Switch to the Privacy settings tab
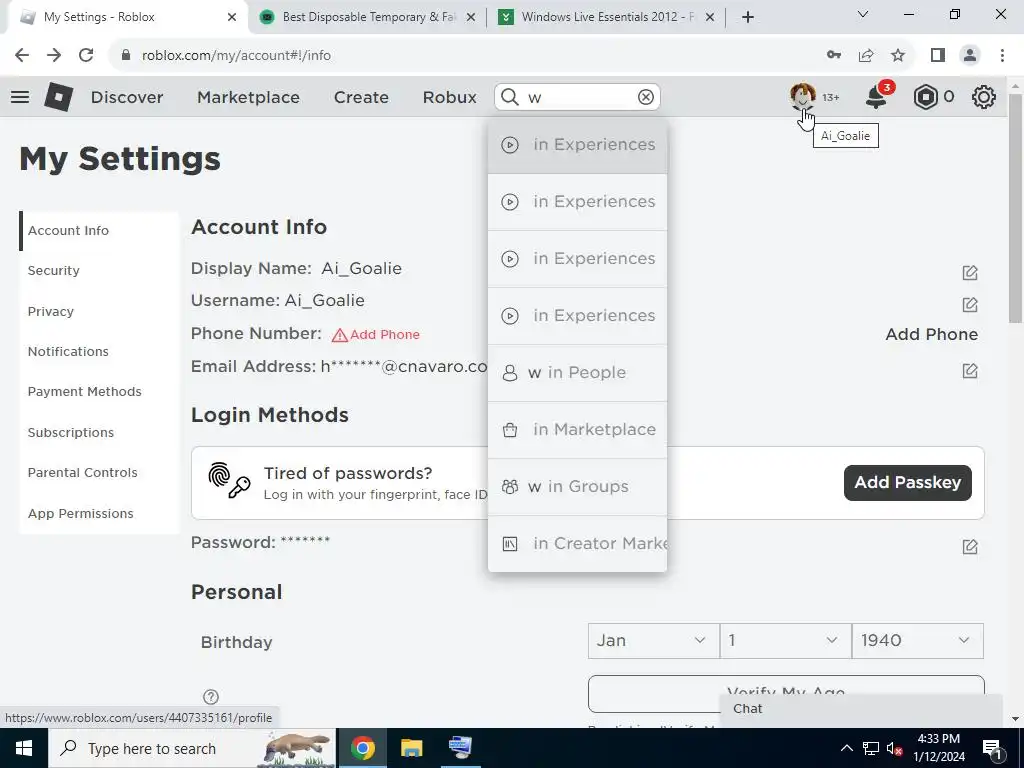This screenshot has height=768, width=1024. (x=99, y=312)
